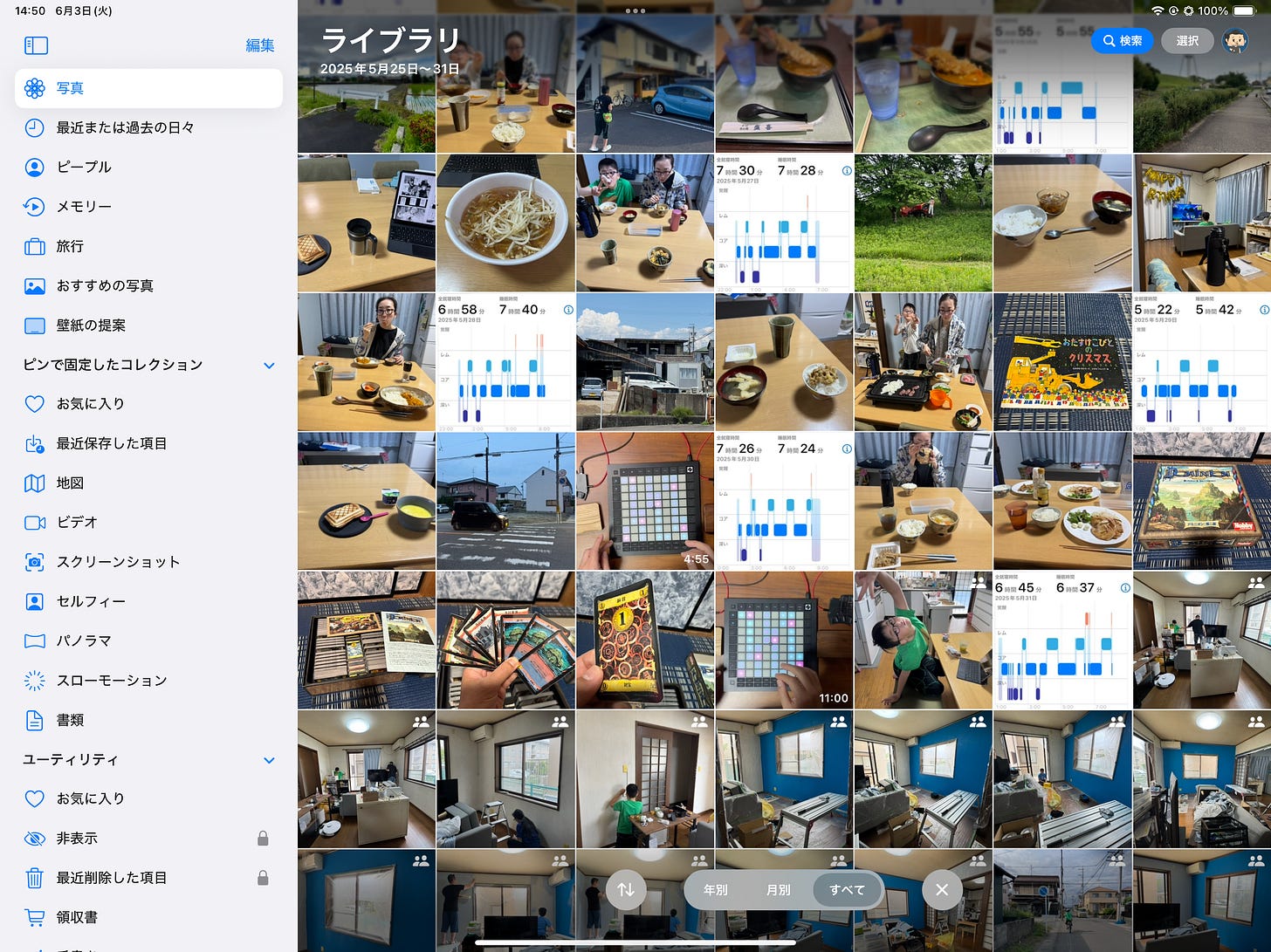
Task: Open メモリー icon in sidebar
Action: coord(34,207)
